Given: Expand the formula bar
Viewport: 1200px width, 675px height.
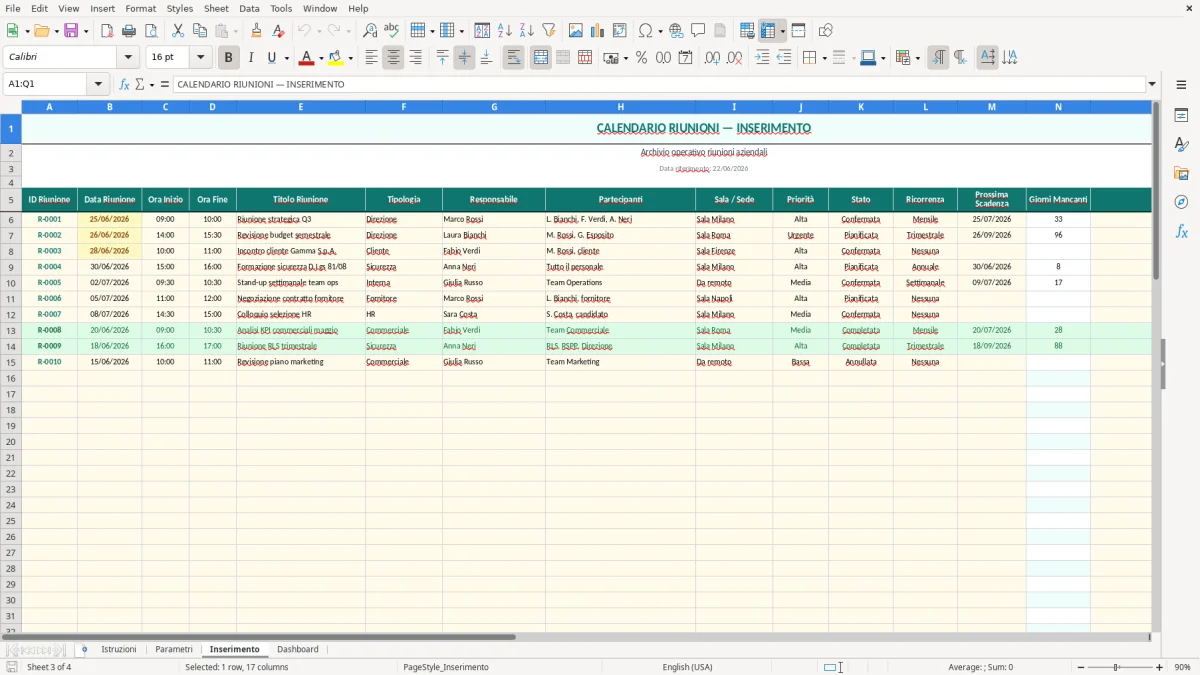Looking at the screenshot, I should 1152,84.
